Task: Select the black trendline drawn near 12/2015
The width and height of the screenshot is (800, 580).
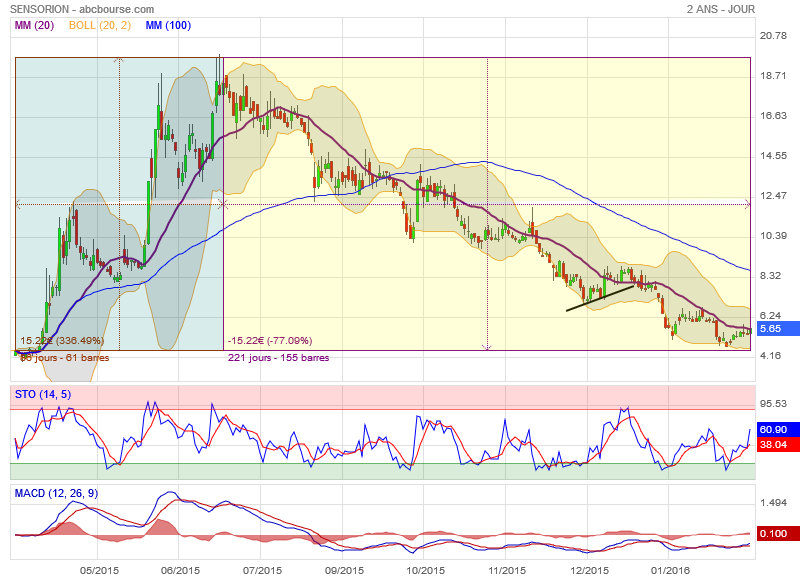Action: [x=600, y=299]
